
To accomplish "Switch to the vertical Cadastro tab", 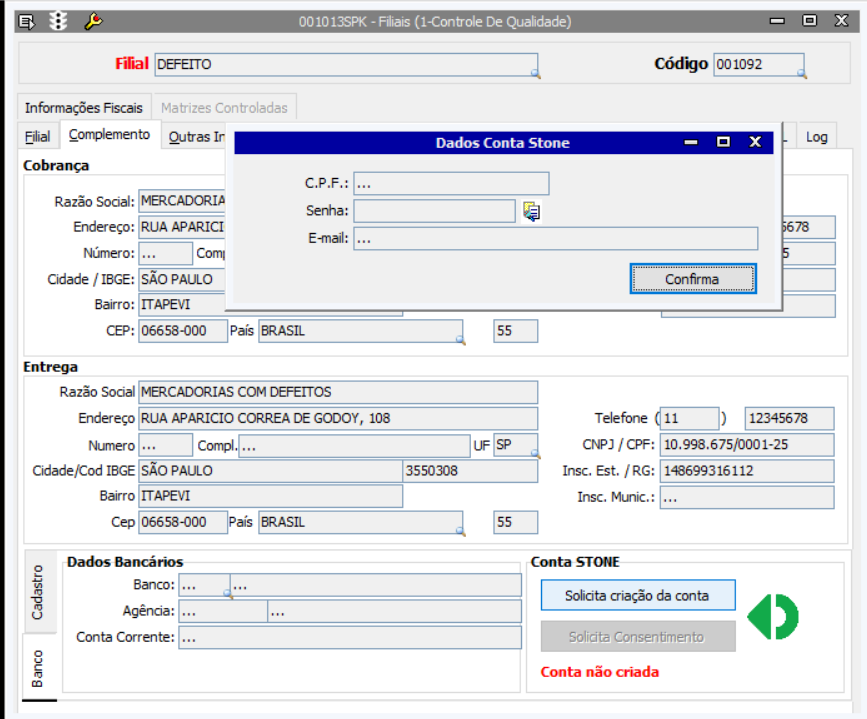I will (x=38, y=592).
